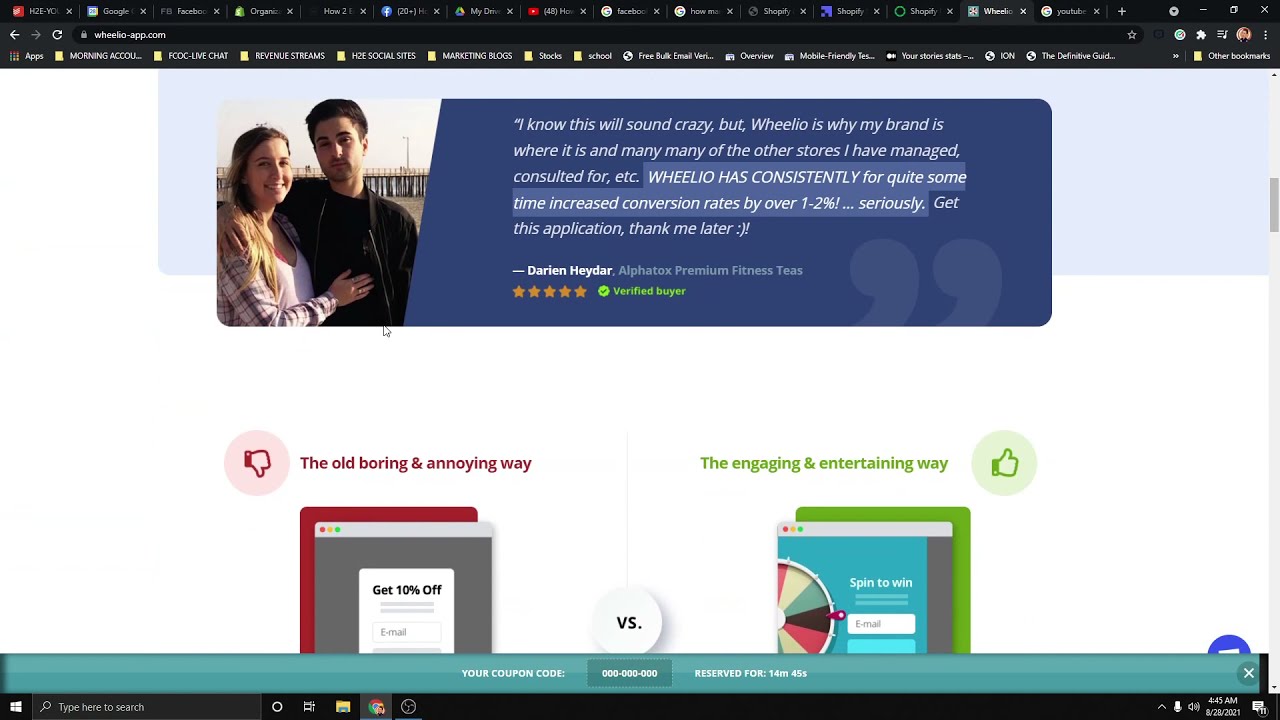Open the FCOC-LIVE CHAT bookmarks folder

191,56
